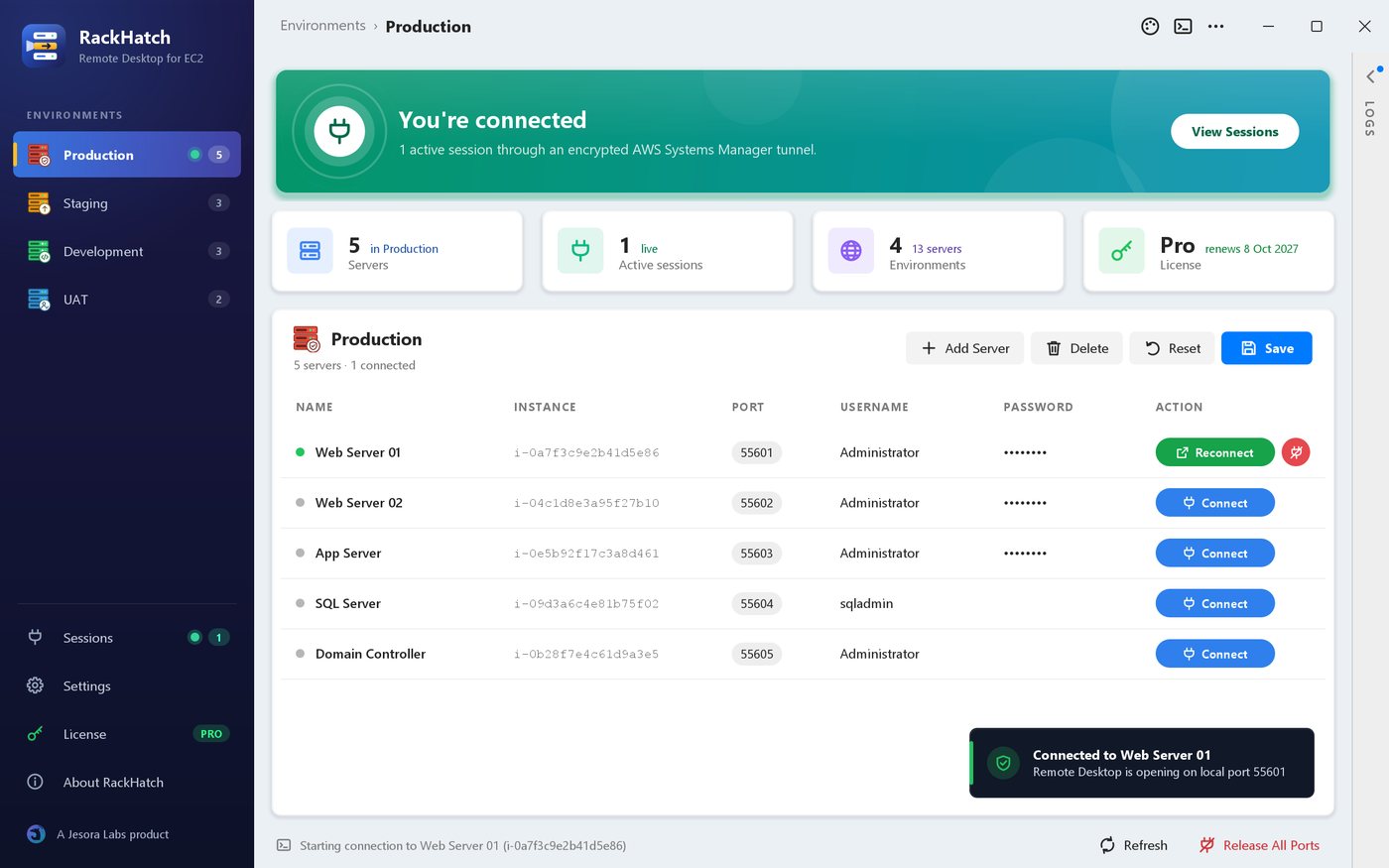Click Refresh in the status bar
The image size is (1389, 868).
point(1134,845)
